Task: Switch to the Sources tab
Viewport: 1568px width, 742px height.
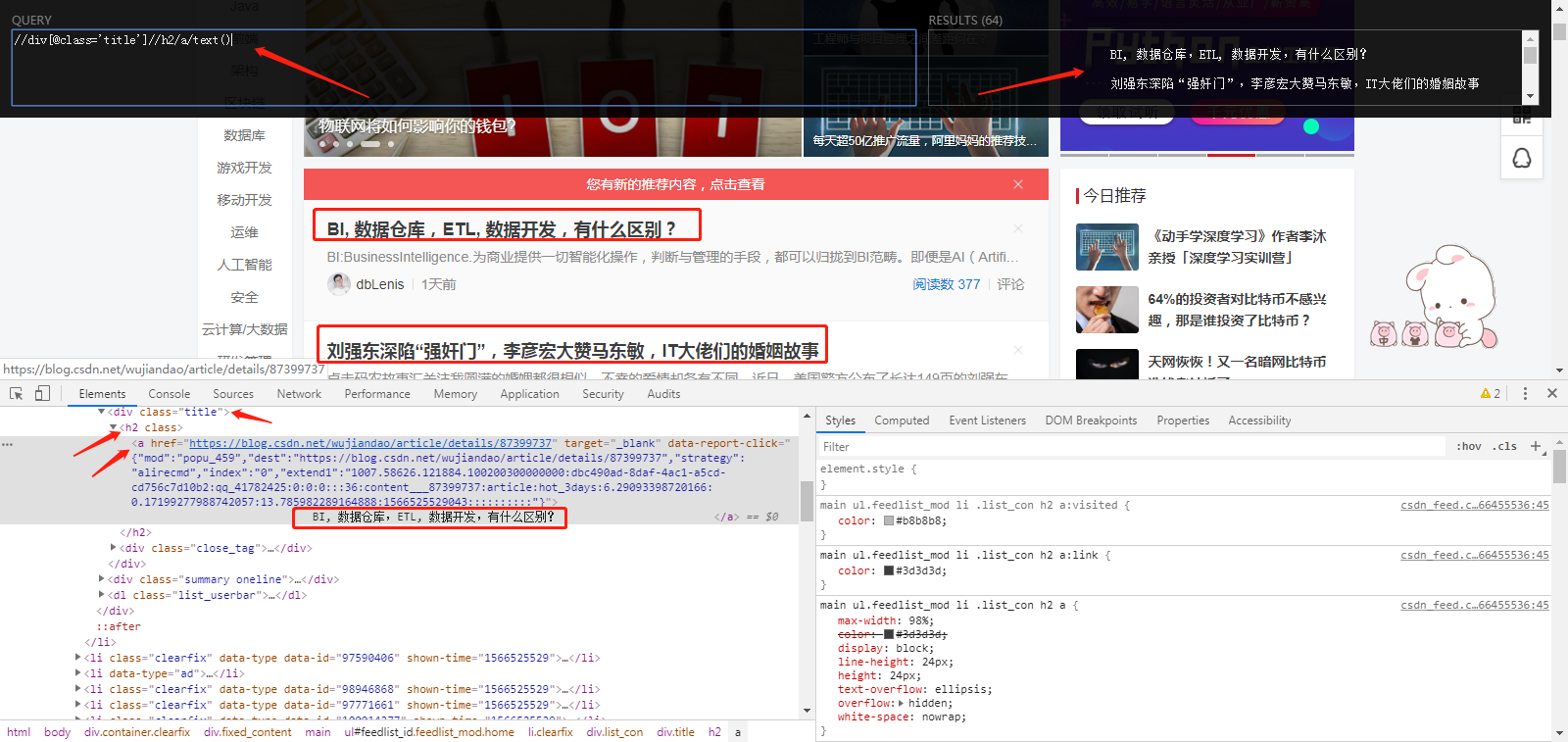Action: pos(233,393)
